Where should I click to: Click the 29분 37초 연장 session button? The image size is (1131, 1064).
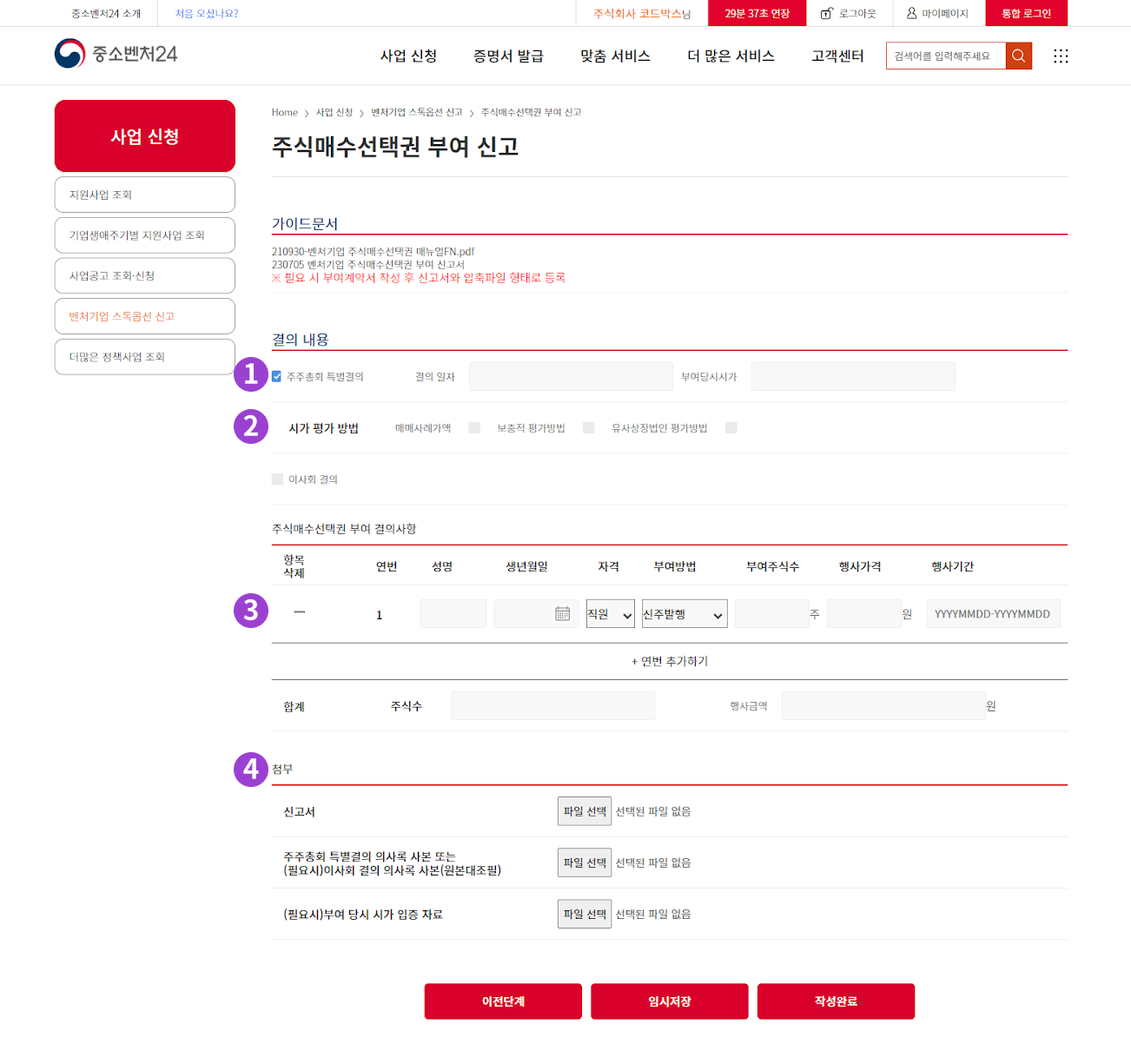pos(757,13)
